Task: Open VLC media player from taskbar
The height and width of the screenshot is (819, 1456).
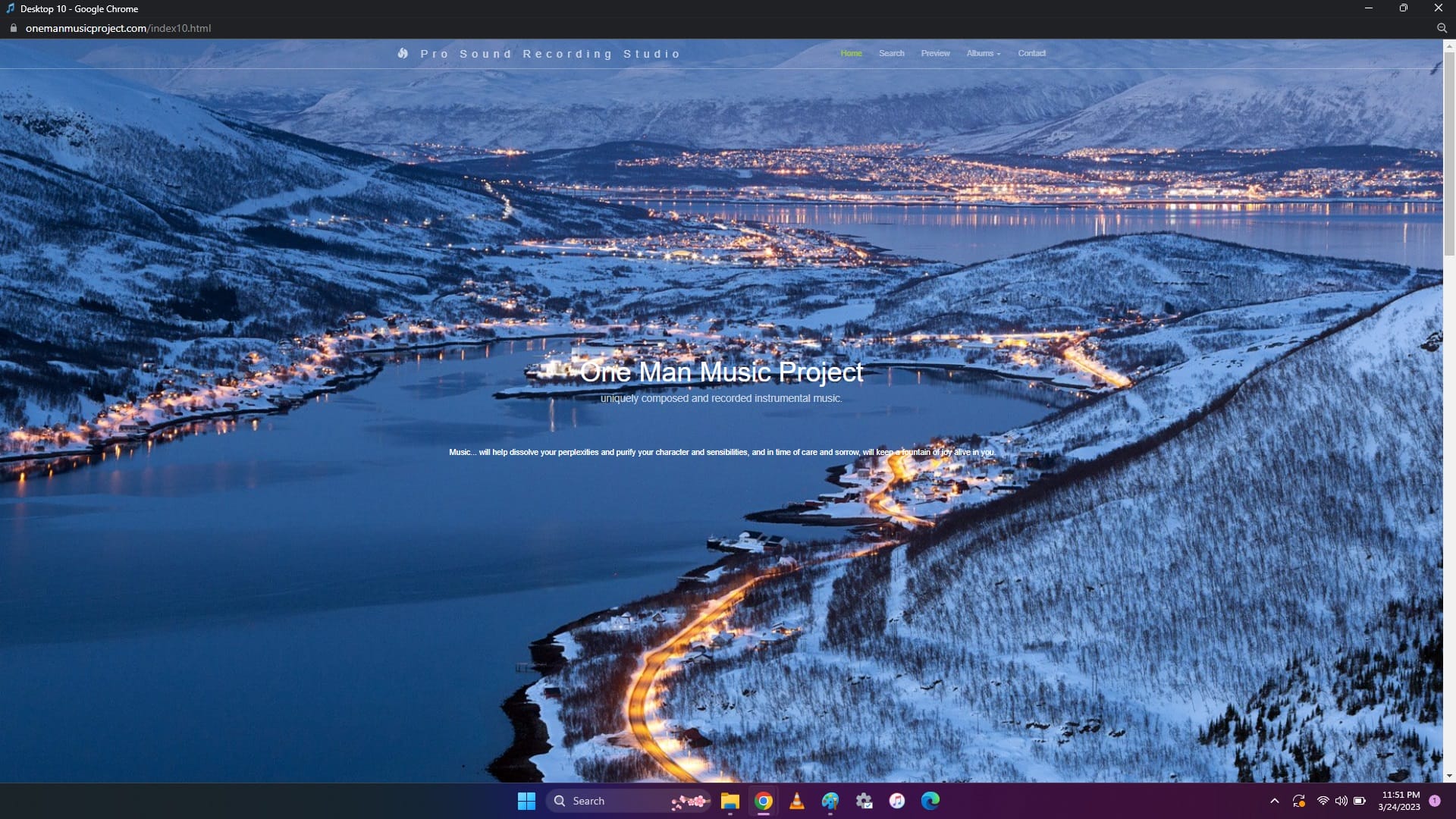Action: pos(796,801)
